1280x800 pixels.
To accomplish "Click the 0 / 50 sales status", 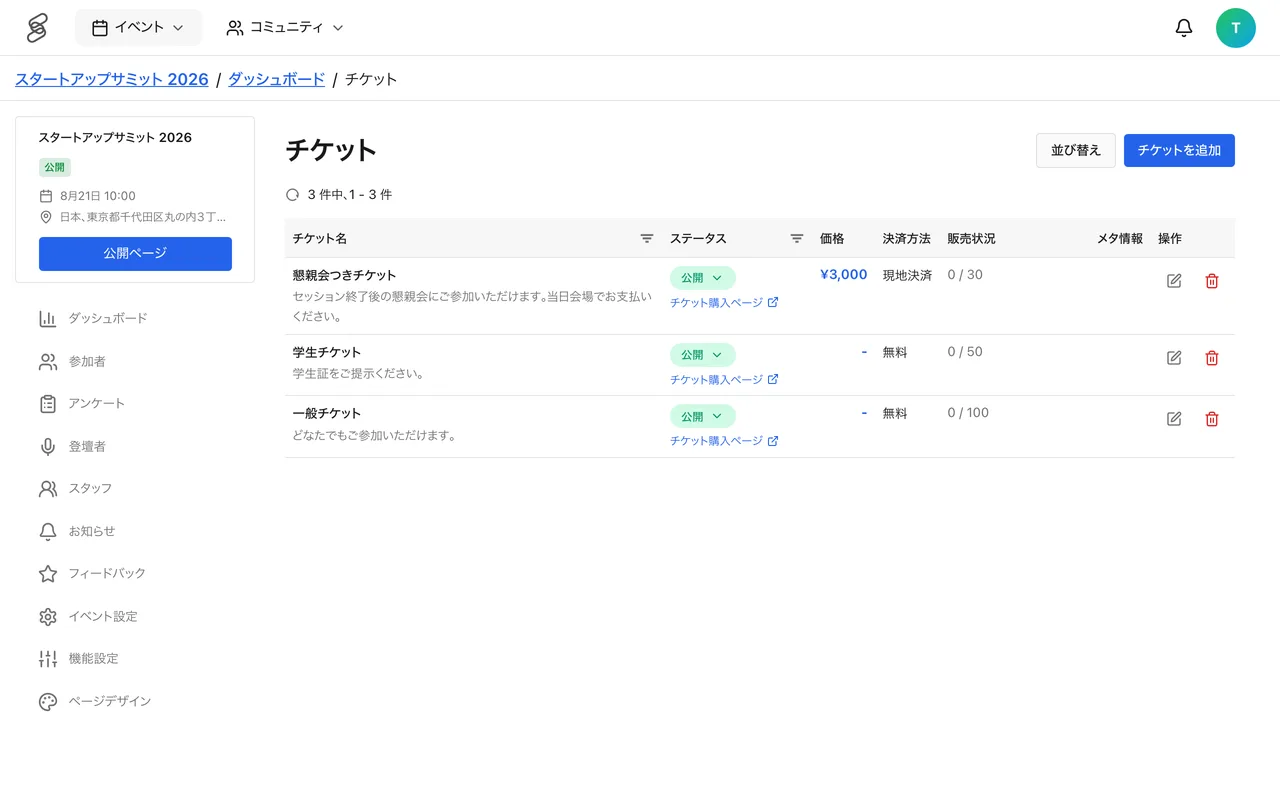I will [965, 352].
